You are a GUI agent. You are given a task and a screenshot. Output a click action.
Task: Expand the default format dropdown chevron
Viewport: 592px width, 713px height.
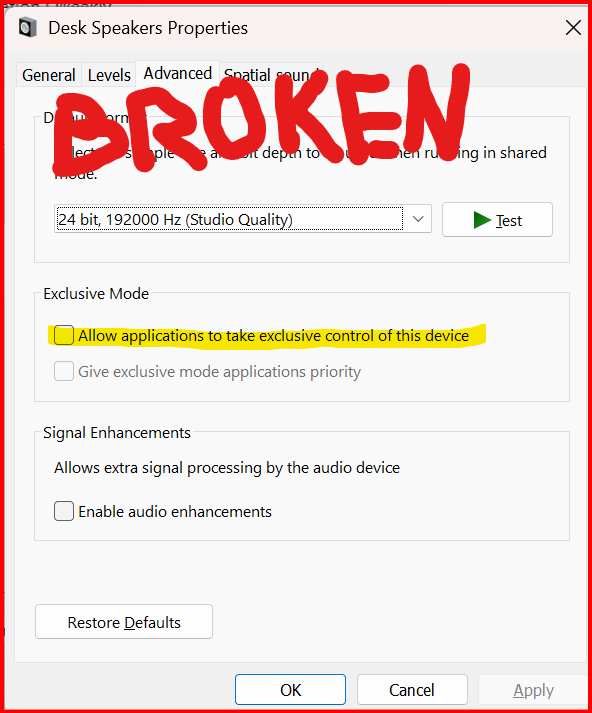click(x=418, y=219)
